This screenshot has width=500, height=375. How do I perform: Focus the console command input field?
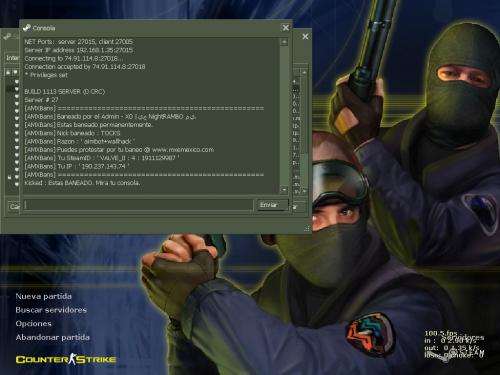pyautogui.click(x=138, y=205)
